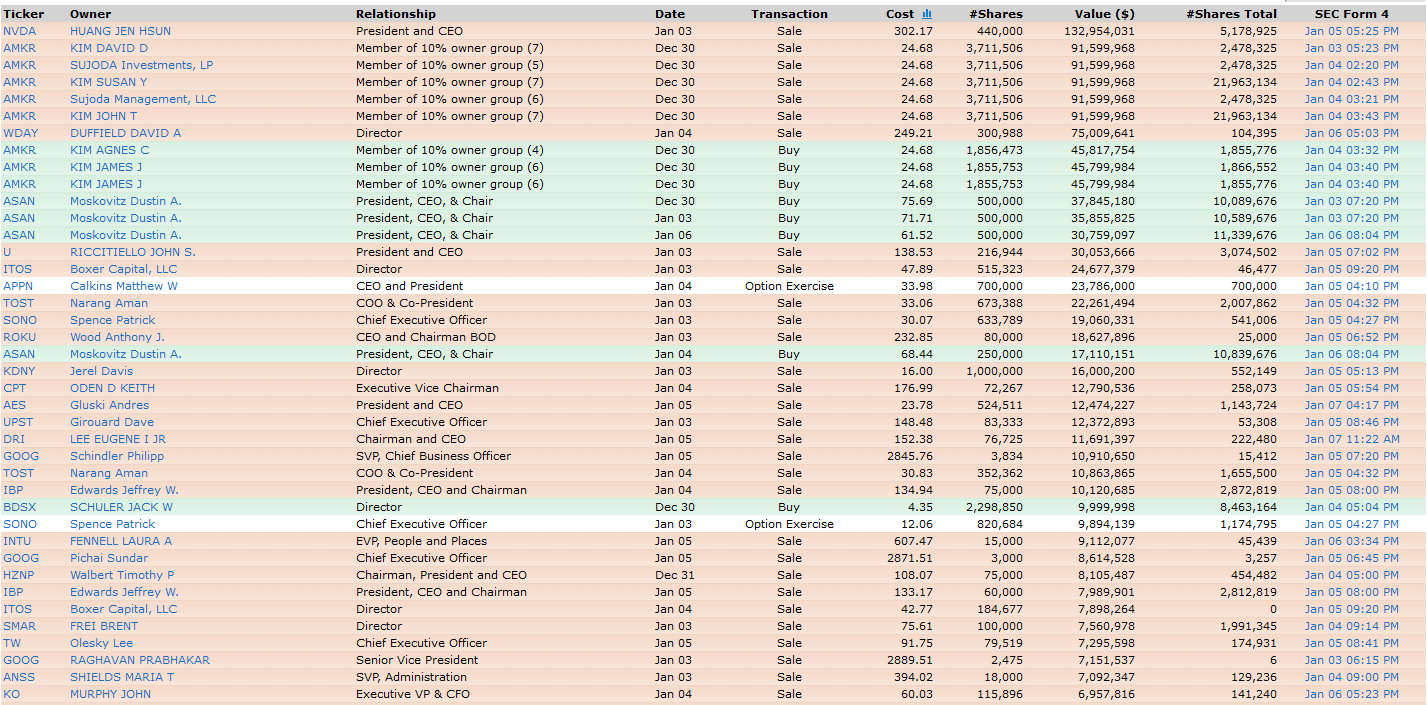Open the ROKU ticker link
Viewport: 1427px width, 705px height.
click(19, 337)
